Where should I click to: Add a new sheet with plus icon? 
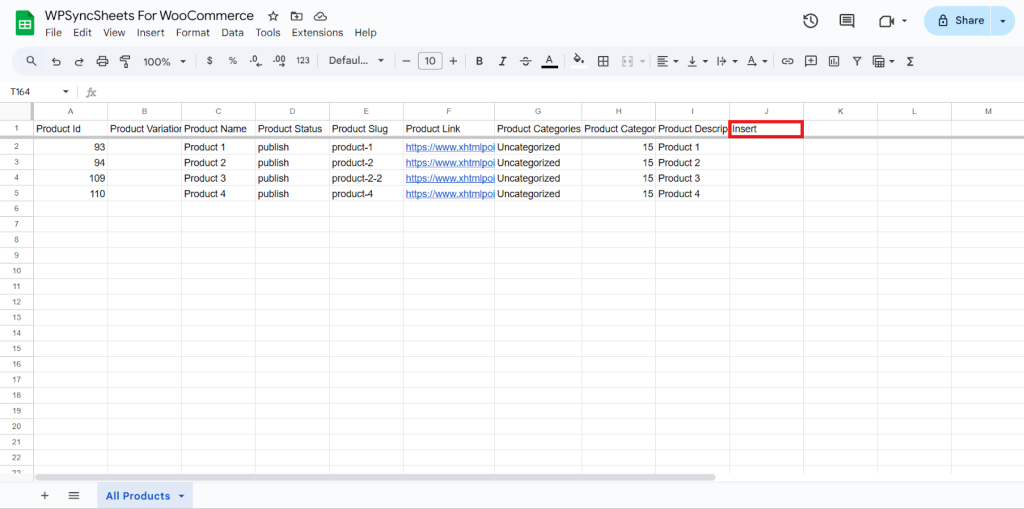44,495
